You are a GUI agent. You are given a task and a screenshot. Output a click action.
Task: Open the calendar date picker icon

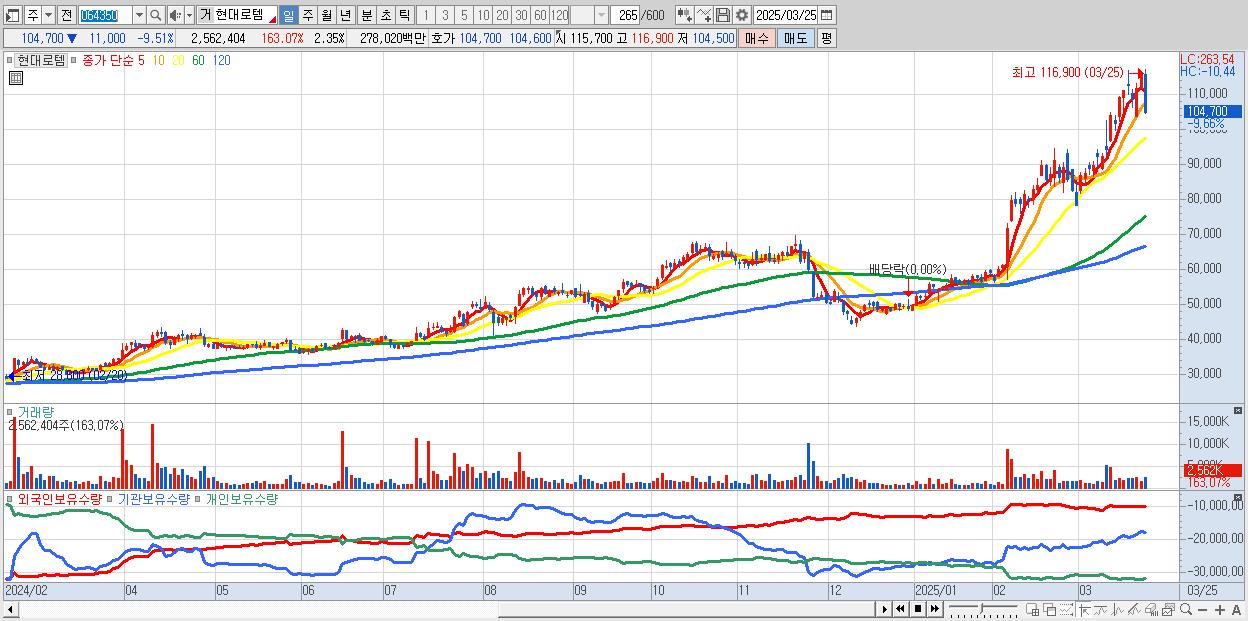point(827,15)
